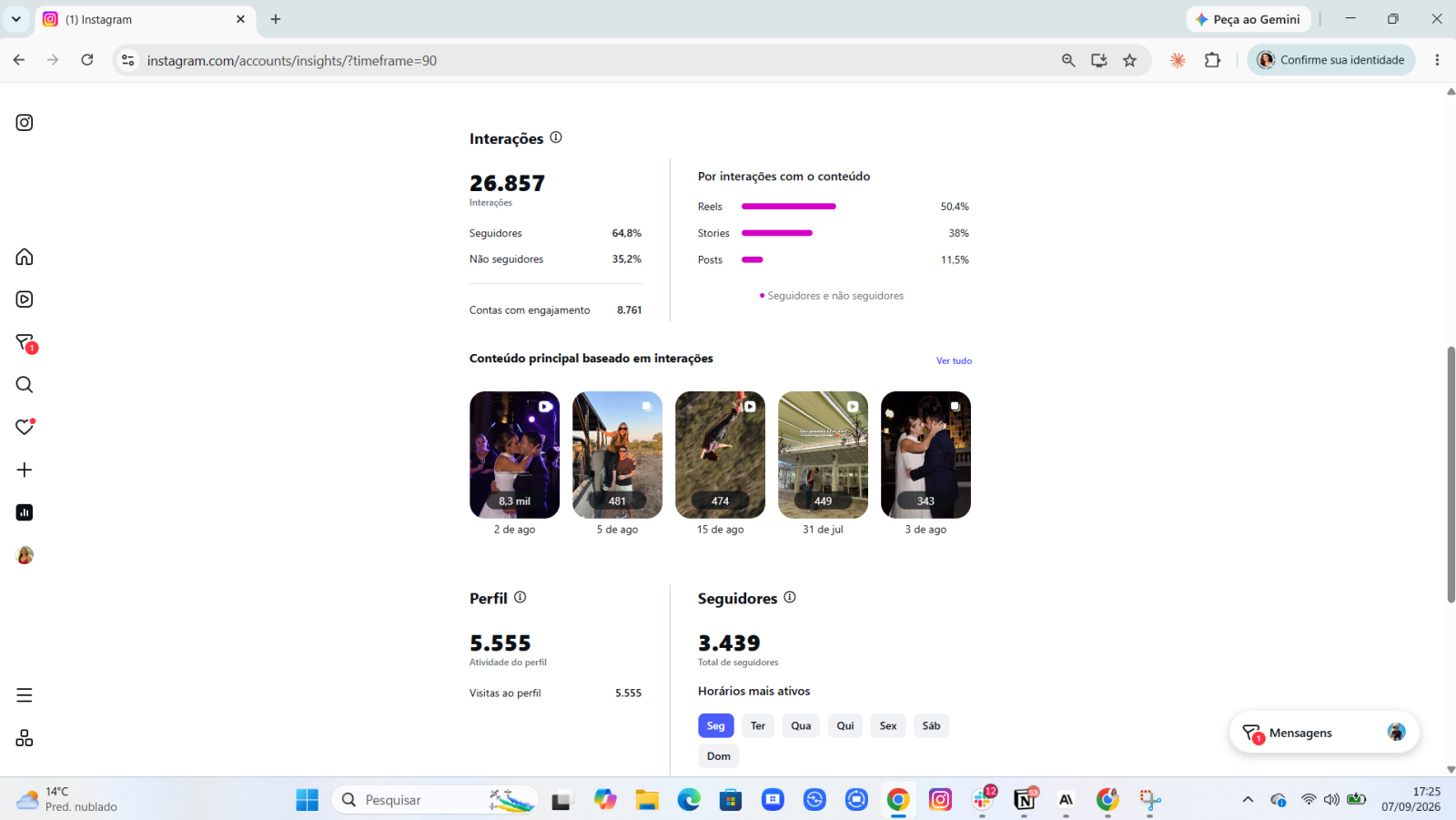1456x820 pixels.
Task: Open direct messages icon in sidebar
Action: pos(25,342)
